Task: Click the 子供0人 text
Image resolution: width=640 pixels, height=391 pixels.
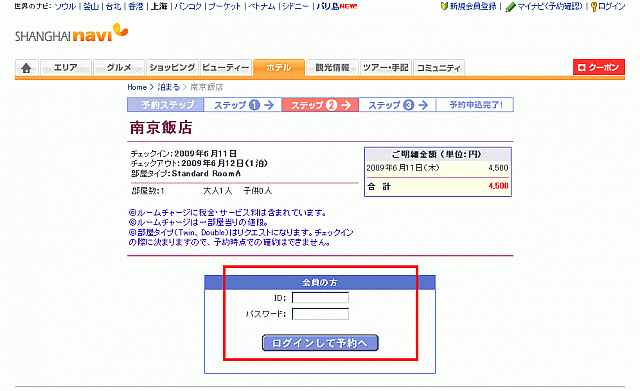Action: coord(258,191)
